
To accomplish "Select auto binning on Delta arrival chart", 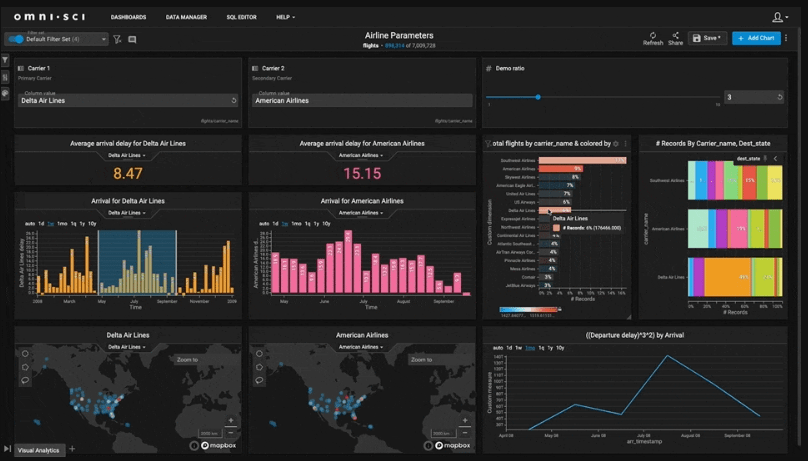I will point(30,224).
